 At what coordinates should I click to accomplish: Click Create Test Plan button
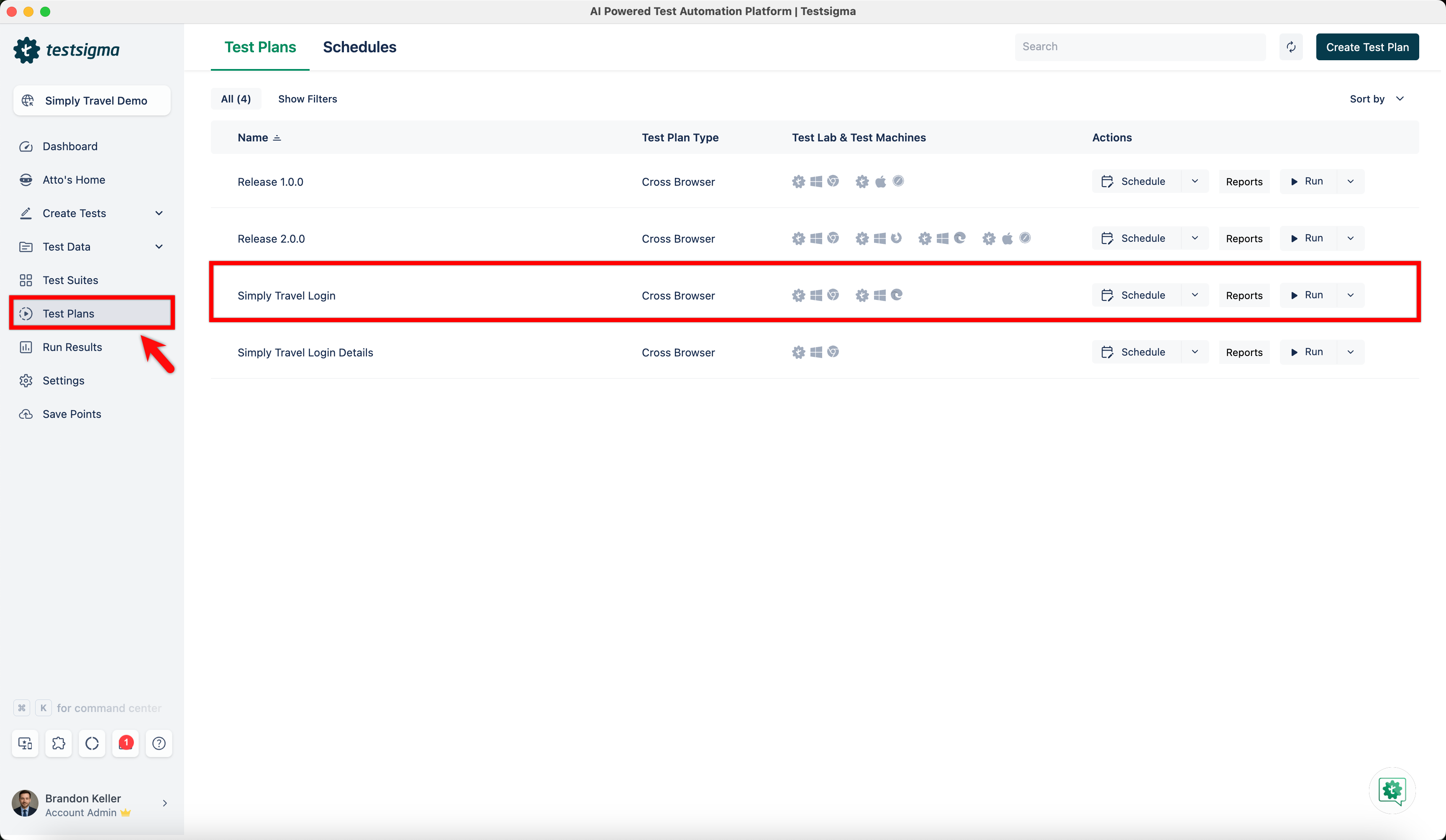click(1367, 47)
